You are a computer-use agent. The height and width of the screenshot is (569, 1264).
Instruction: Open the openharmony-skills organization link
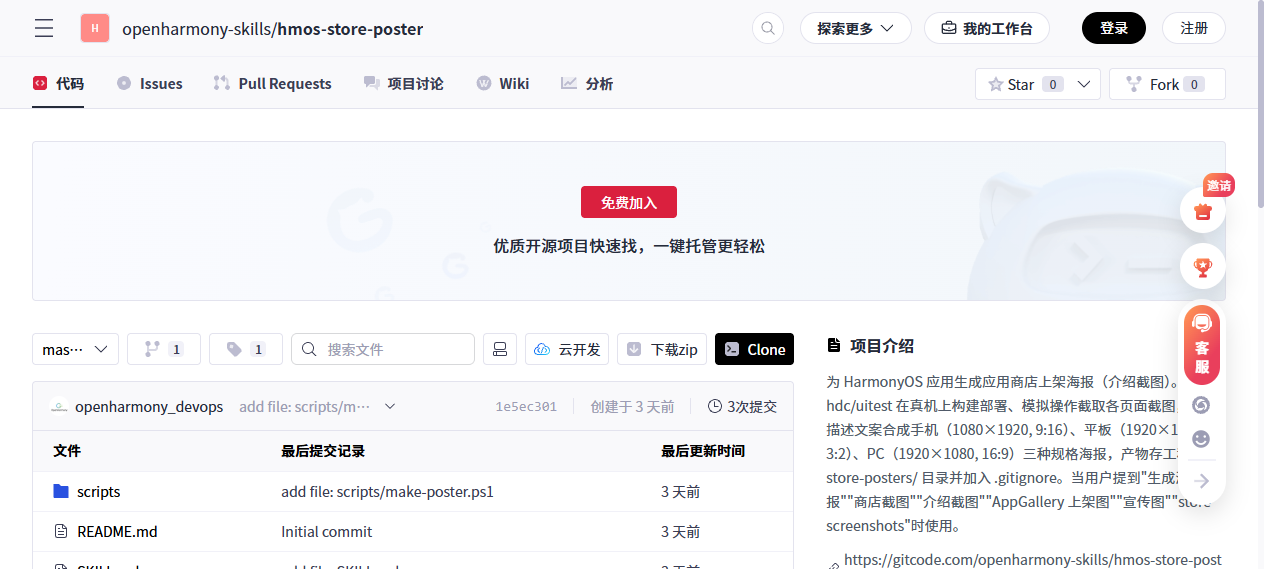pos(196,29)
